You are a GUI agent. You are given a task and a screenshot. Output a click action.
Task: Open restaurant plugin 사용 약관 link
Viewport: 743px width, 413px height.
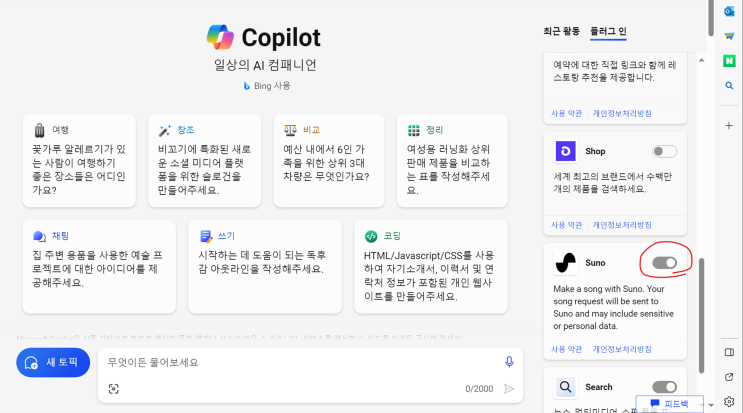566,113
